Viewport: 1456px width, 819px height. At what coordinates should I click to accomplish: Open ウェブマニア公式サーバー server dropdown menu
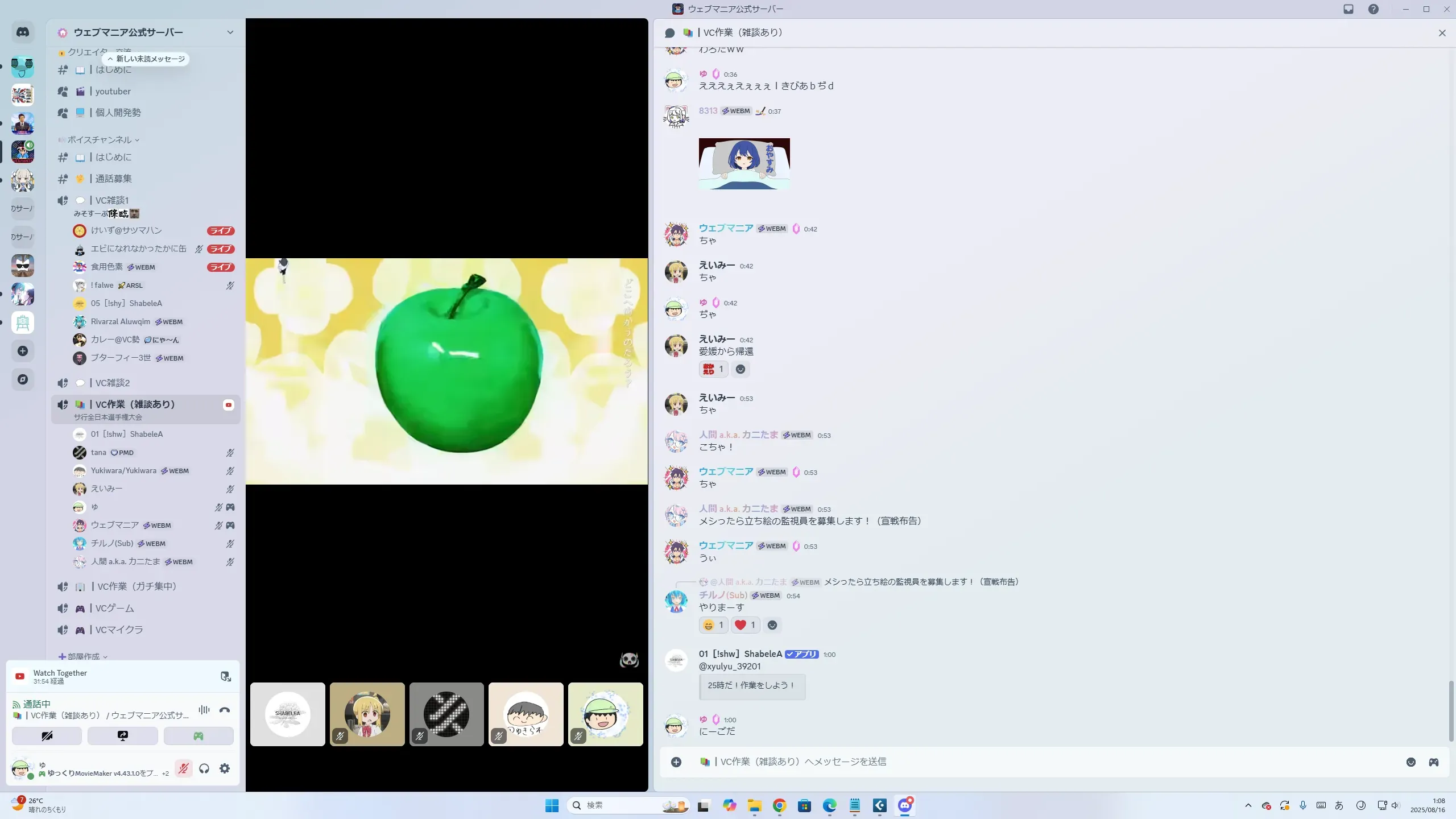[x=230, y=32]
